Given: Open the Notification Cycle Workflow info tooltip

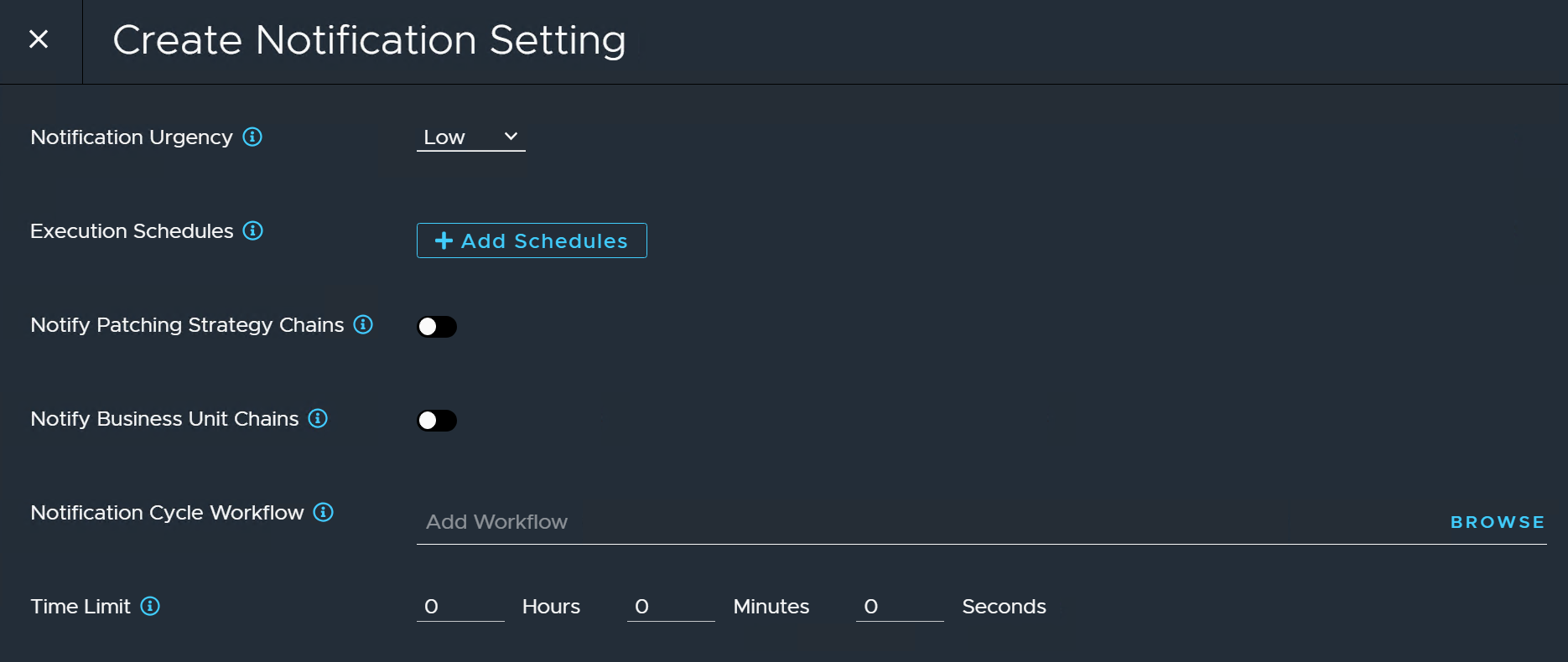Looking at the screenshot, I should point(323,513).
